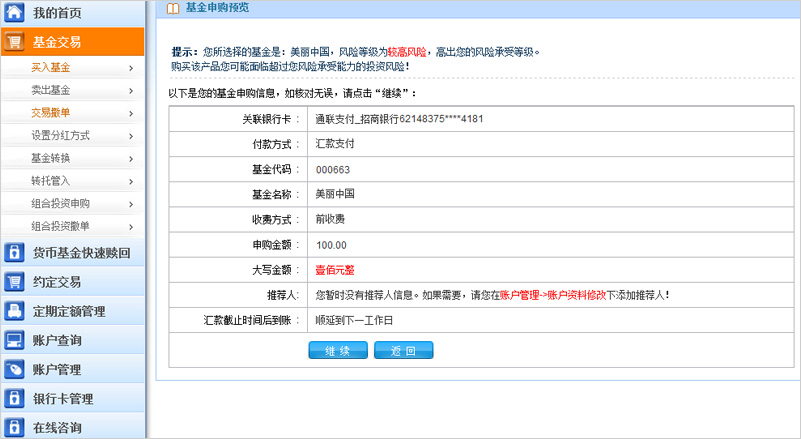Viewport: 801px width, 439px height.
Task: Expand the arrow next to 买入基金
Action: click(x=131, y=68)
